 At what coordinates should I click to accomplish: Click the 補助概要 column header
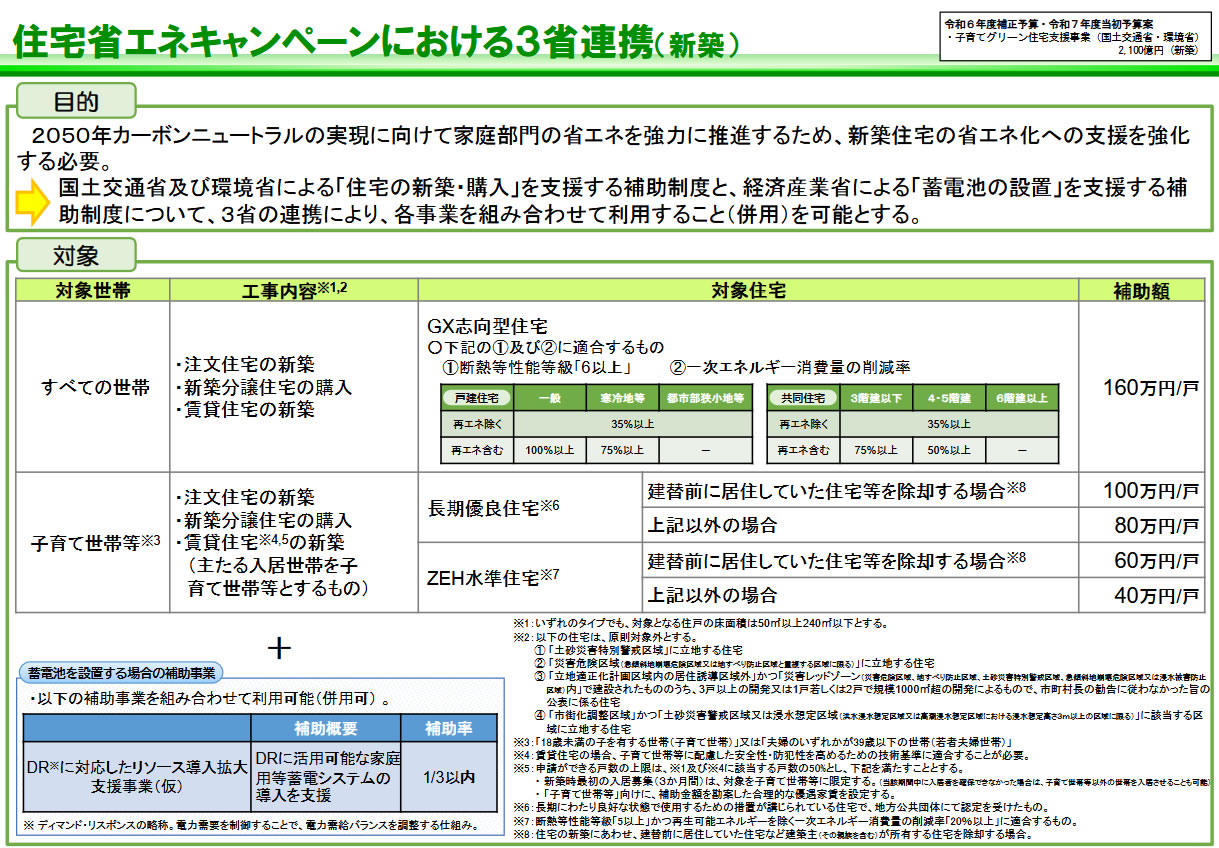pyautogui.click(x=325, y=727)
